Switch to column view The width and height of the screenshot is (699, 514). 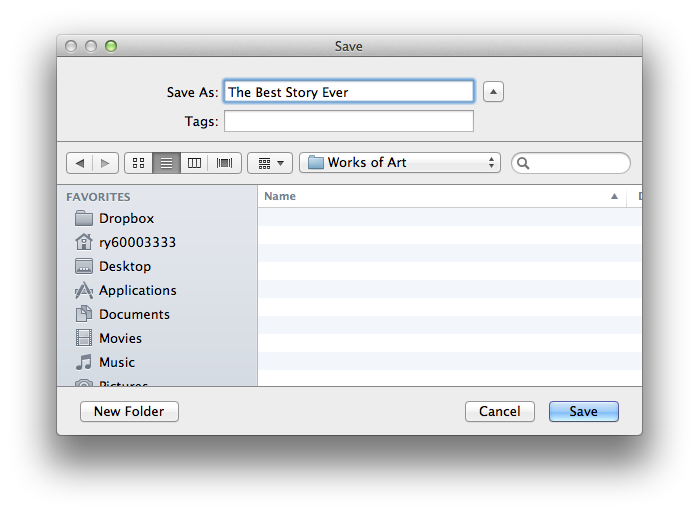pyautogui.click(x=194, y=163)
